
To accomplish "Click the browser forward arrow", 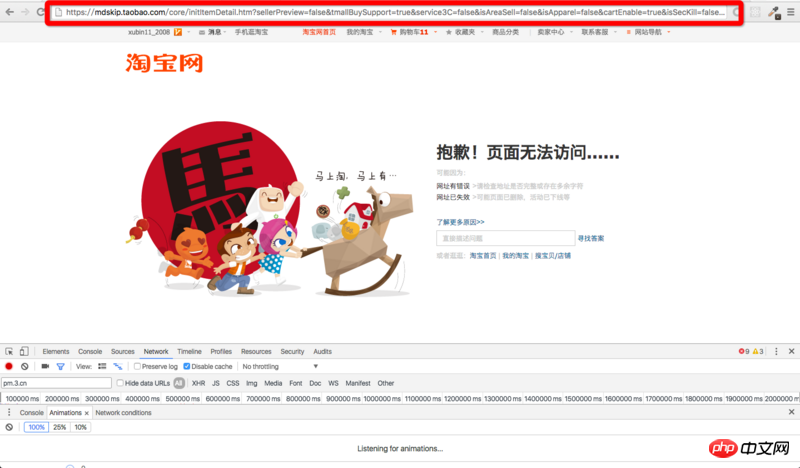I will pos(25,12).
